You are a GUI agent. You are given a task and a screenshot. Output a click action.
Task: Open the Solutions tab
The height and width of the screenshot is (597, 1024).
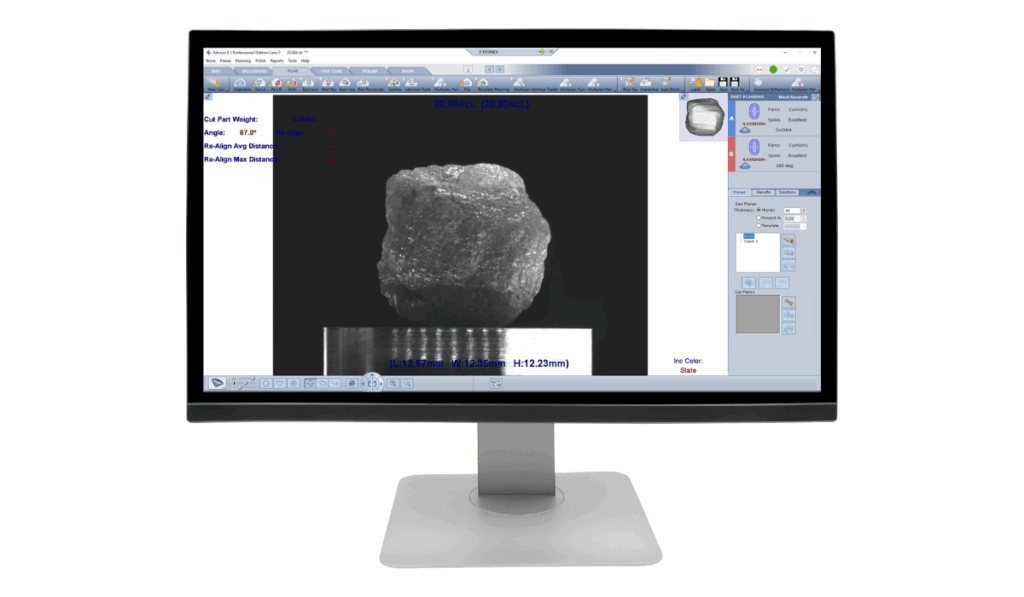click(x=787, y=191)
